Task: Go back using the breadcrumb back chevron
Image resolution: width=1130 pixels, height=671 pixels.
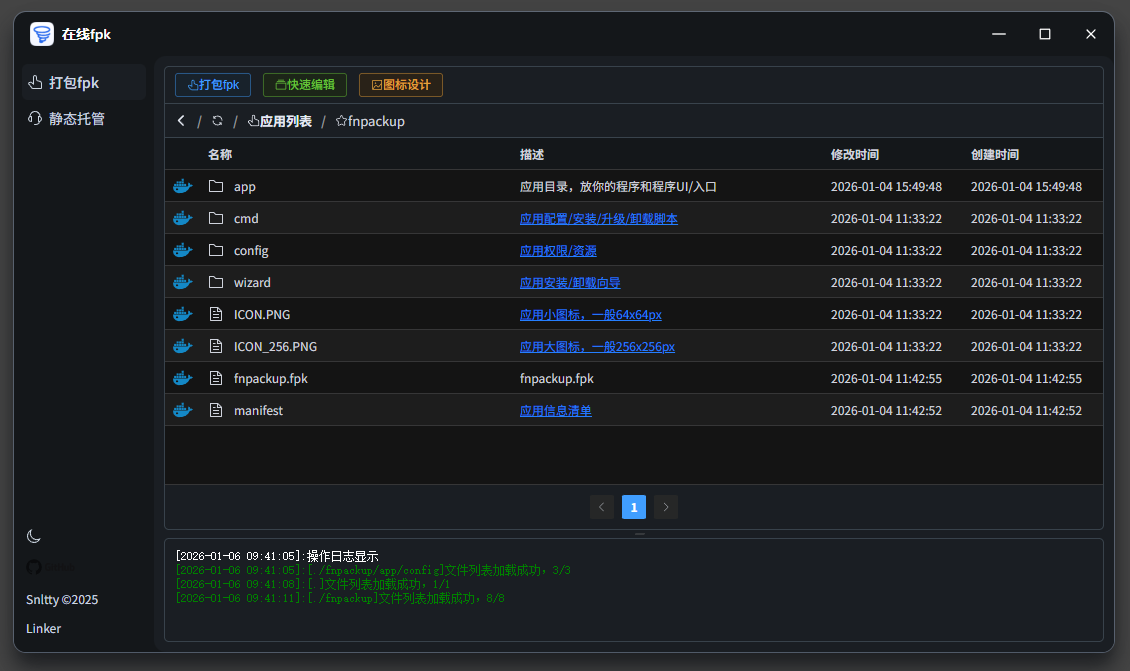Action: [x=181, y=120]
